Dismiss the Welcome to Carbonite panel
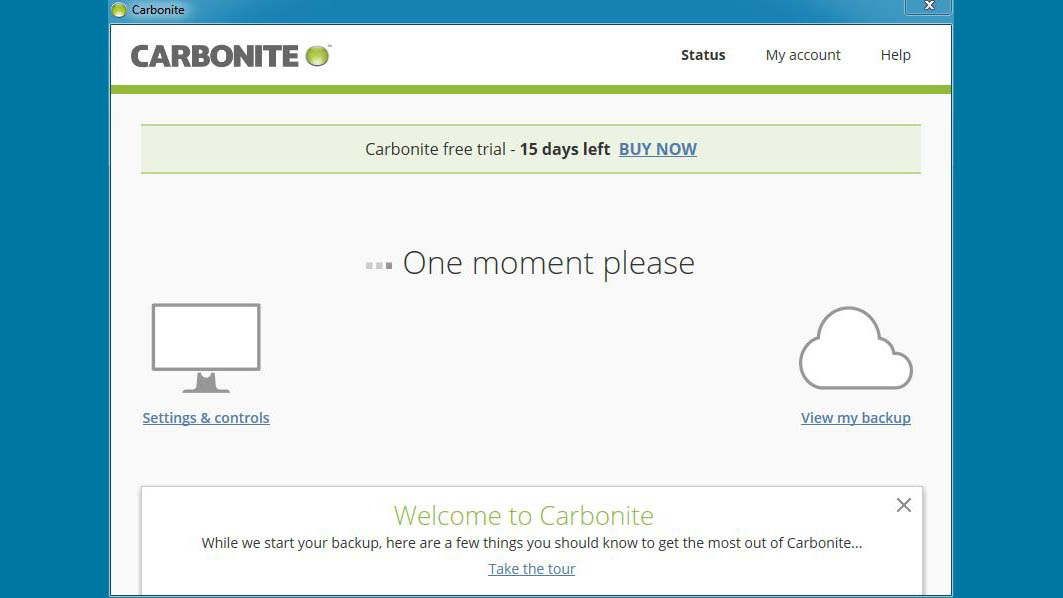 (x=903, y=505)
